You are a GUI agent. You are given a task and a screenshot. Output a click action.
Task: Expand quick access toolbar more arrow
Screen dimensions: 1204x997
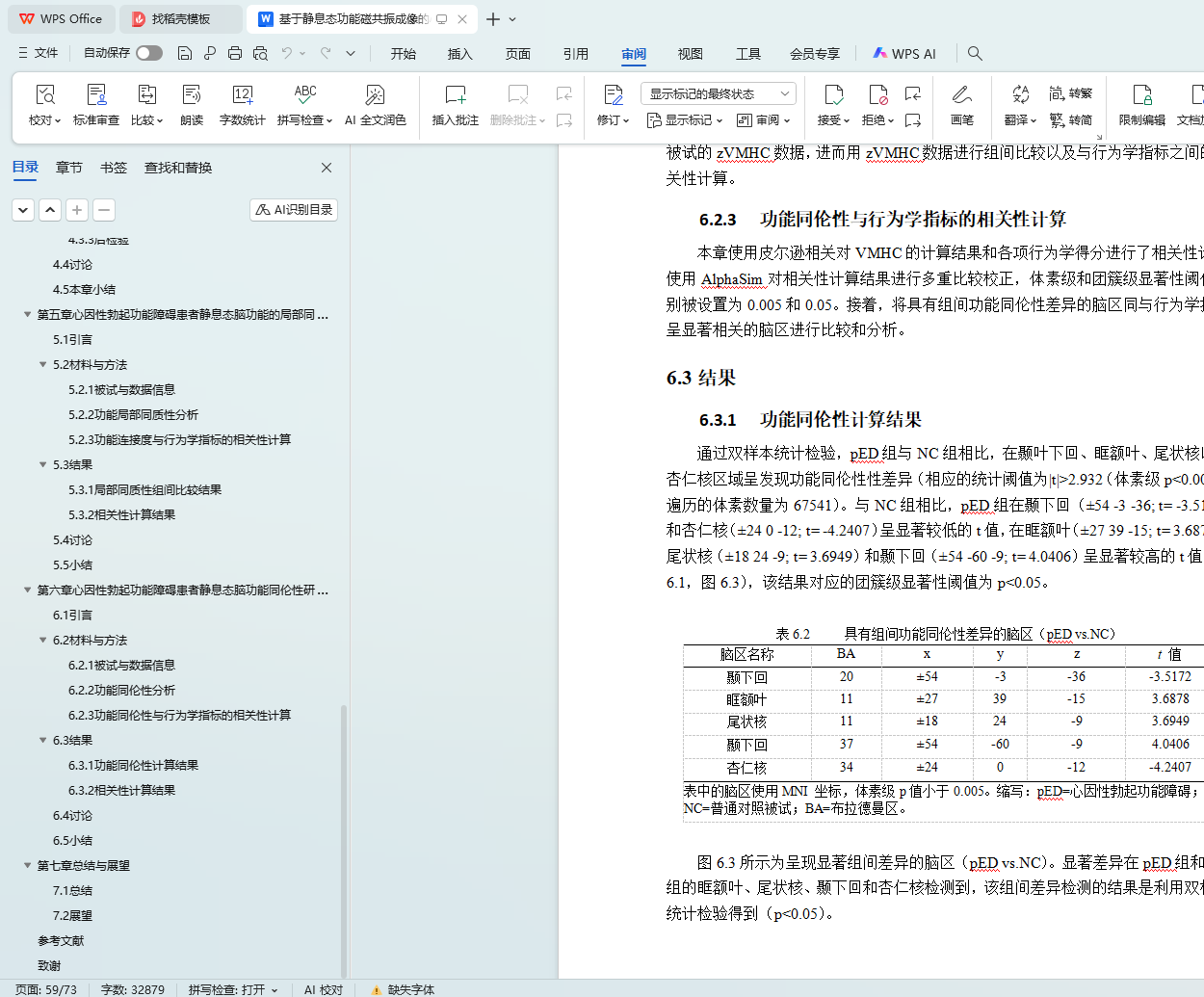(351, 53)
